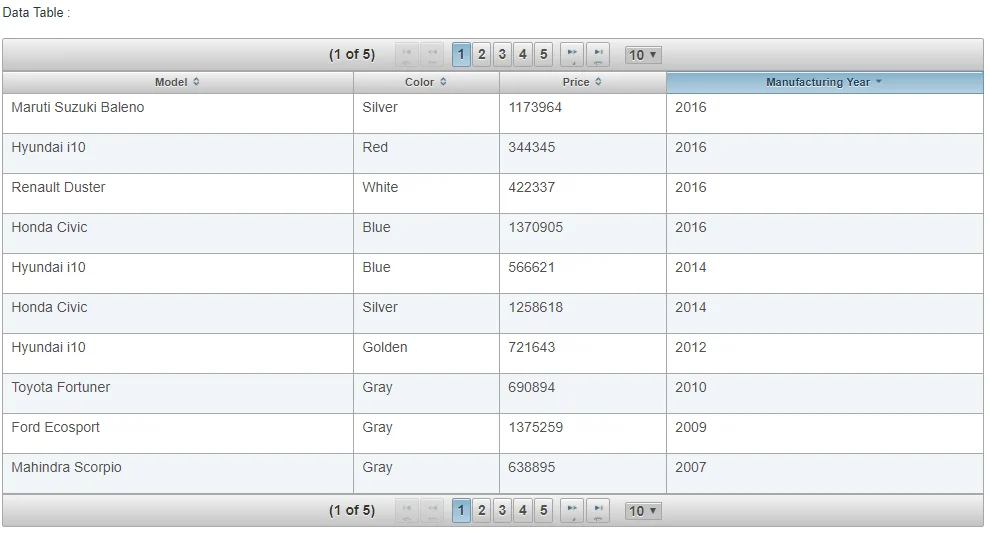Select page 1 in bottom paginator
Image resolution: width=990 pixels, height=533 pixels.
[x=461, y=510]
